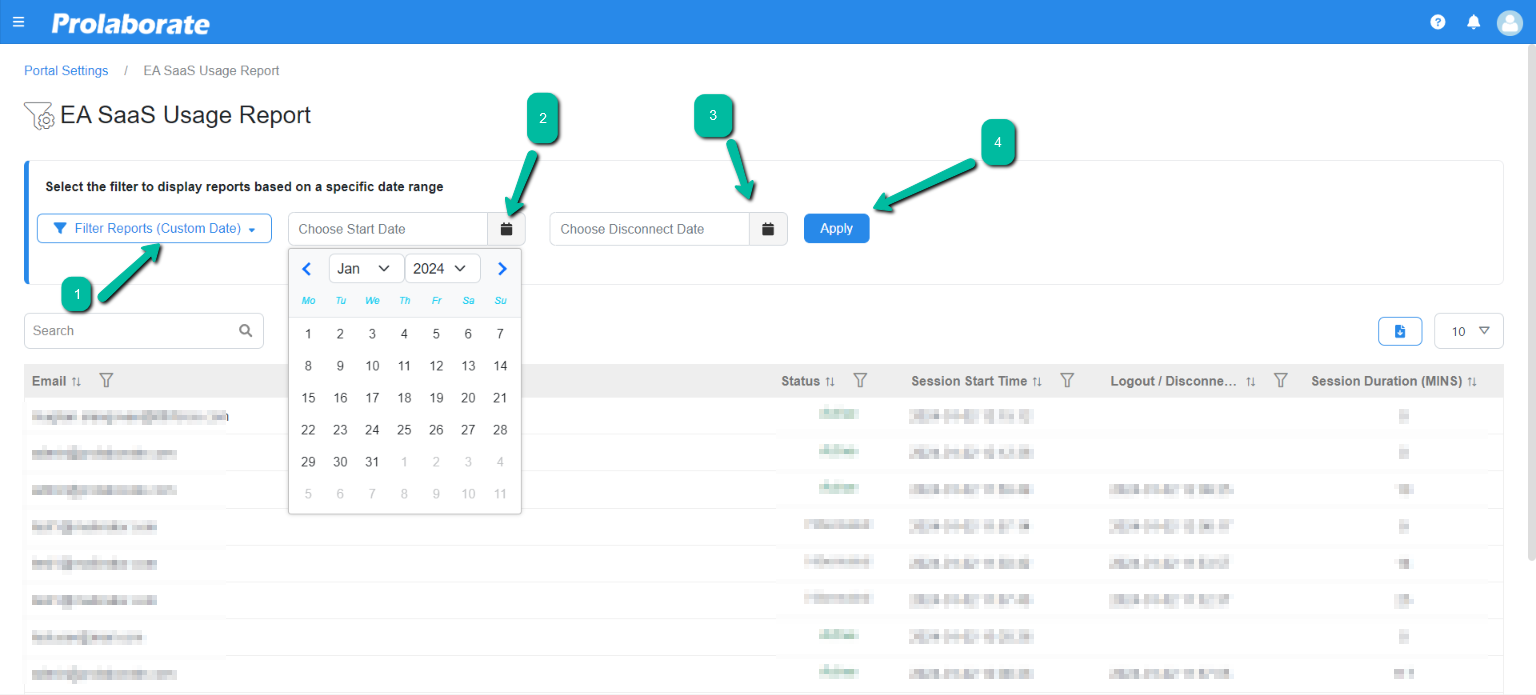Open the rows per page 10 dropdown
Screen dimensions: 1536x695
coord(1469,331)
